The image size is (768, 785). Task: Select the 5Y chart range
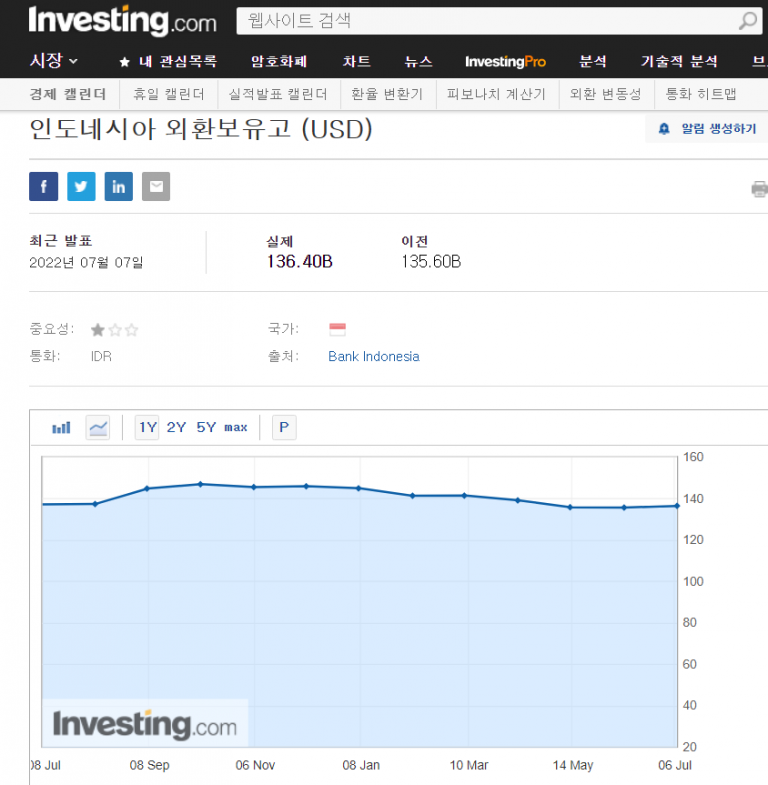[x=206, y=428]
